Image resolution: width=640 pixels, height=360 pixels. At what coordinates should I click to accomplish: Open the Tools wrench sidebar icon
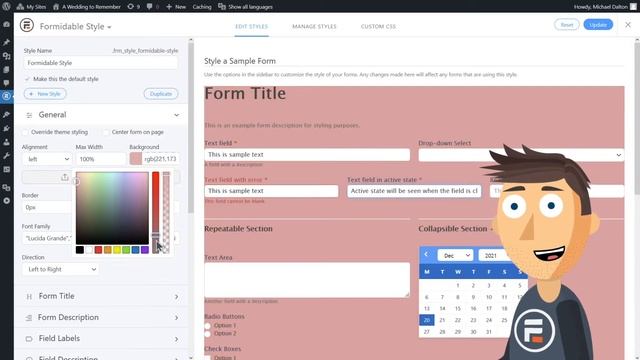(7, 156)
